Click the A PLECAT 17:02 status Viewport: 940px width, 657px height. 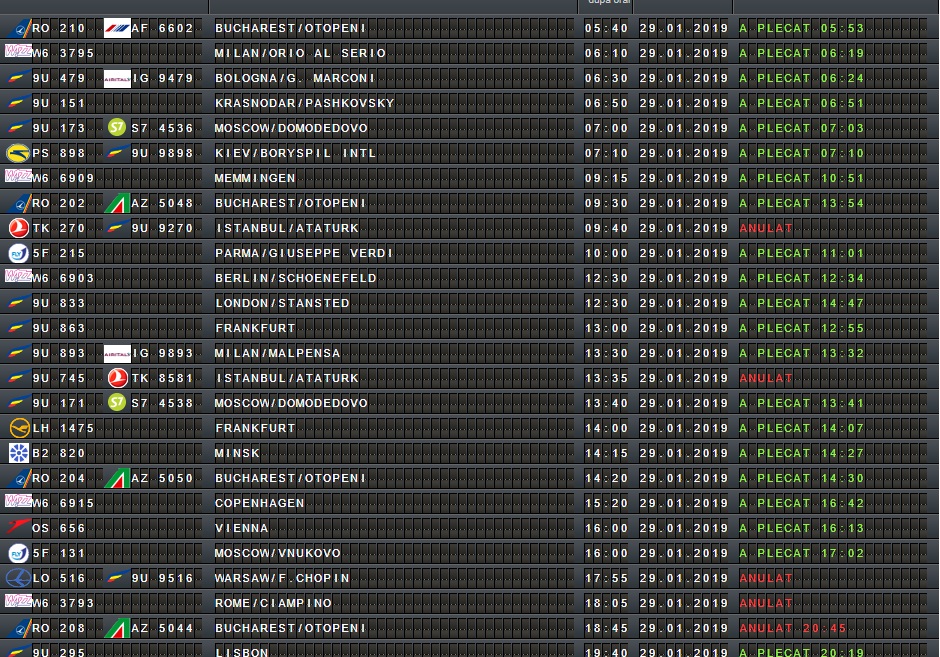(x=802, y=553)
